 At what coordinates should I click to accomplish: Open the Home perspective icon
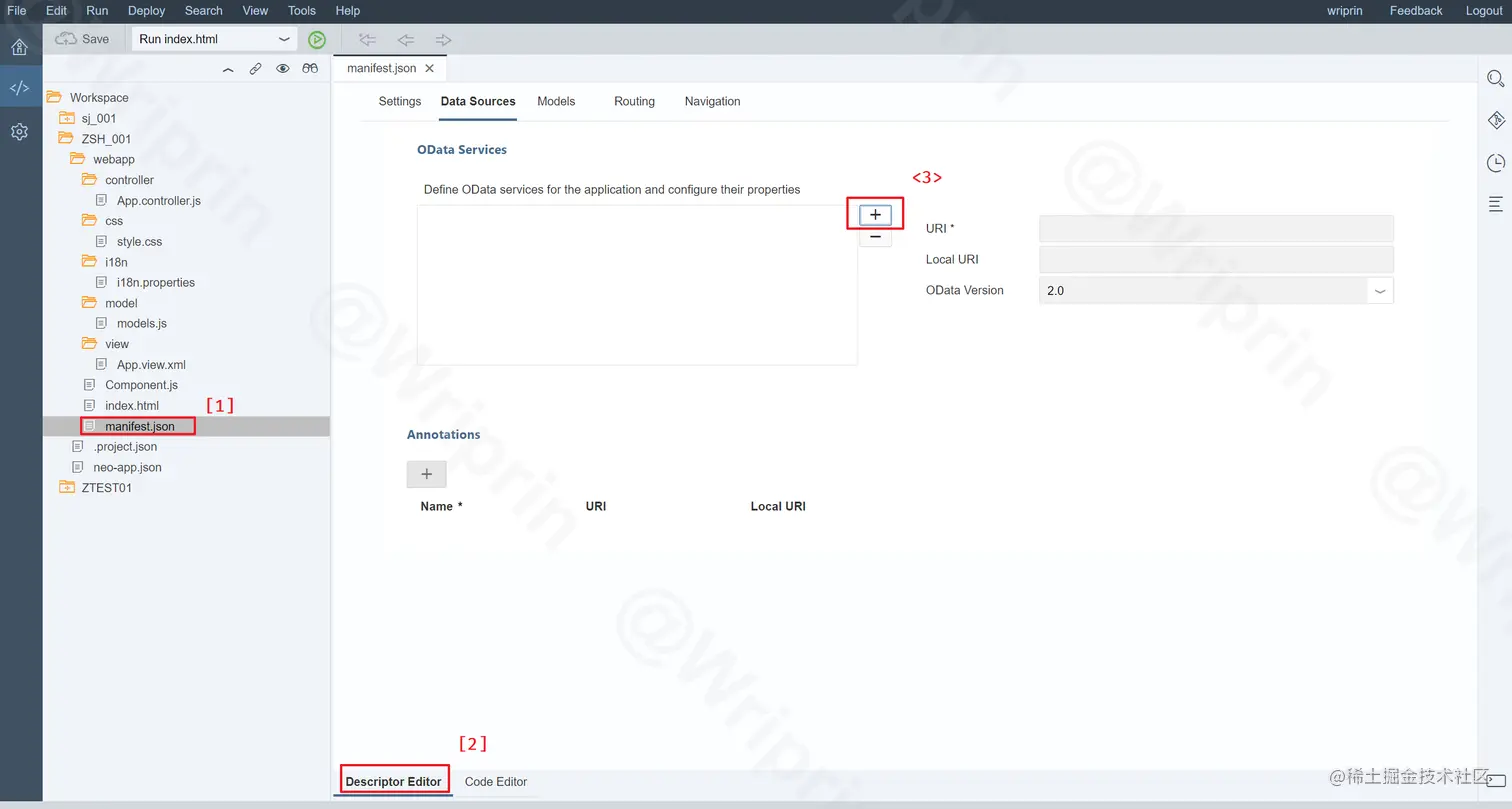(x=19, y=47)
